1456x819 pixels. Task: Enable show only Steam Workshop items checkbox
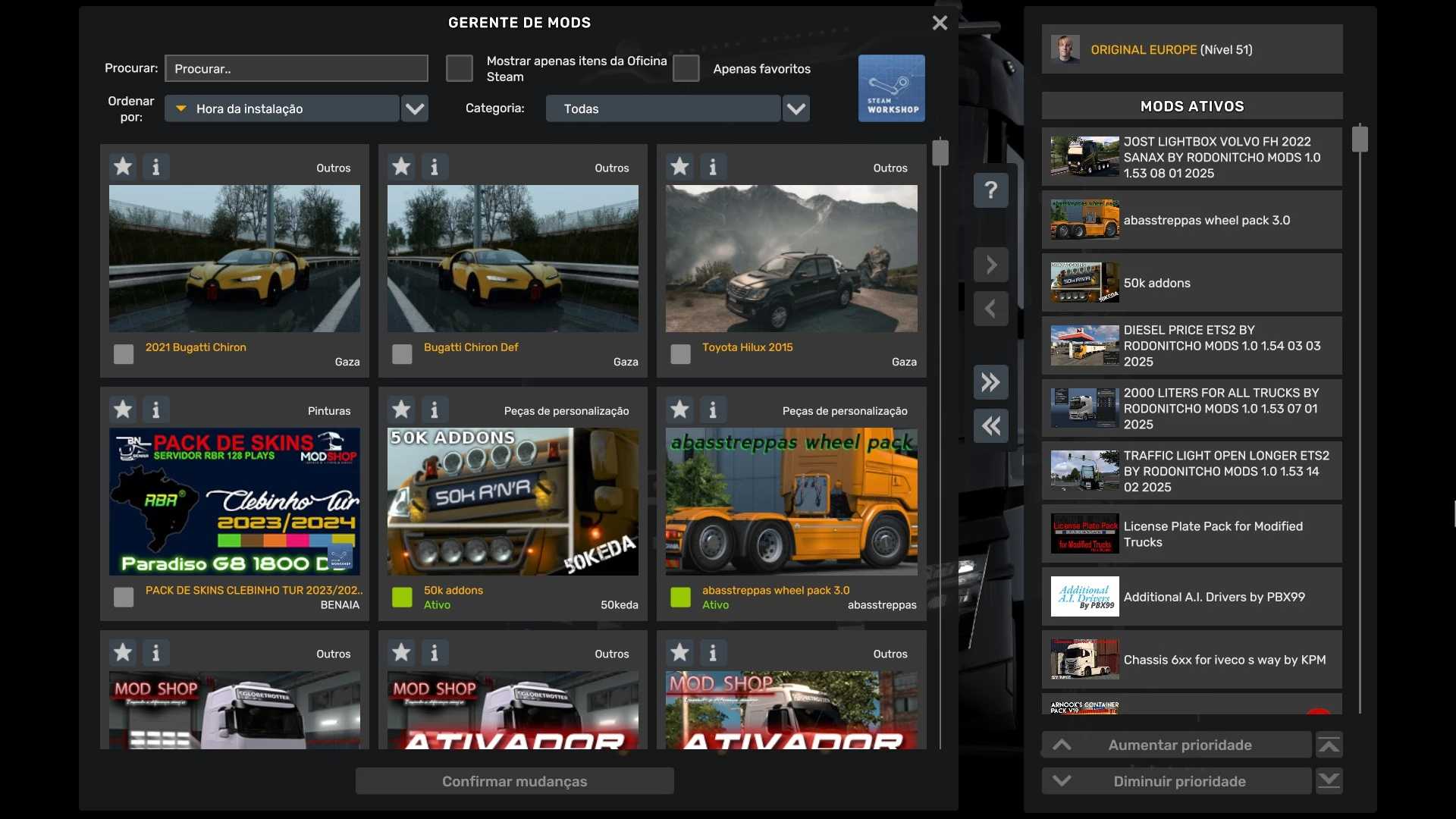click(459, 68)
